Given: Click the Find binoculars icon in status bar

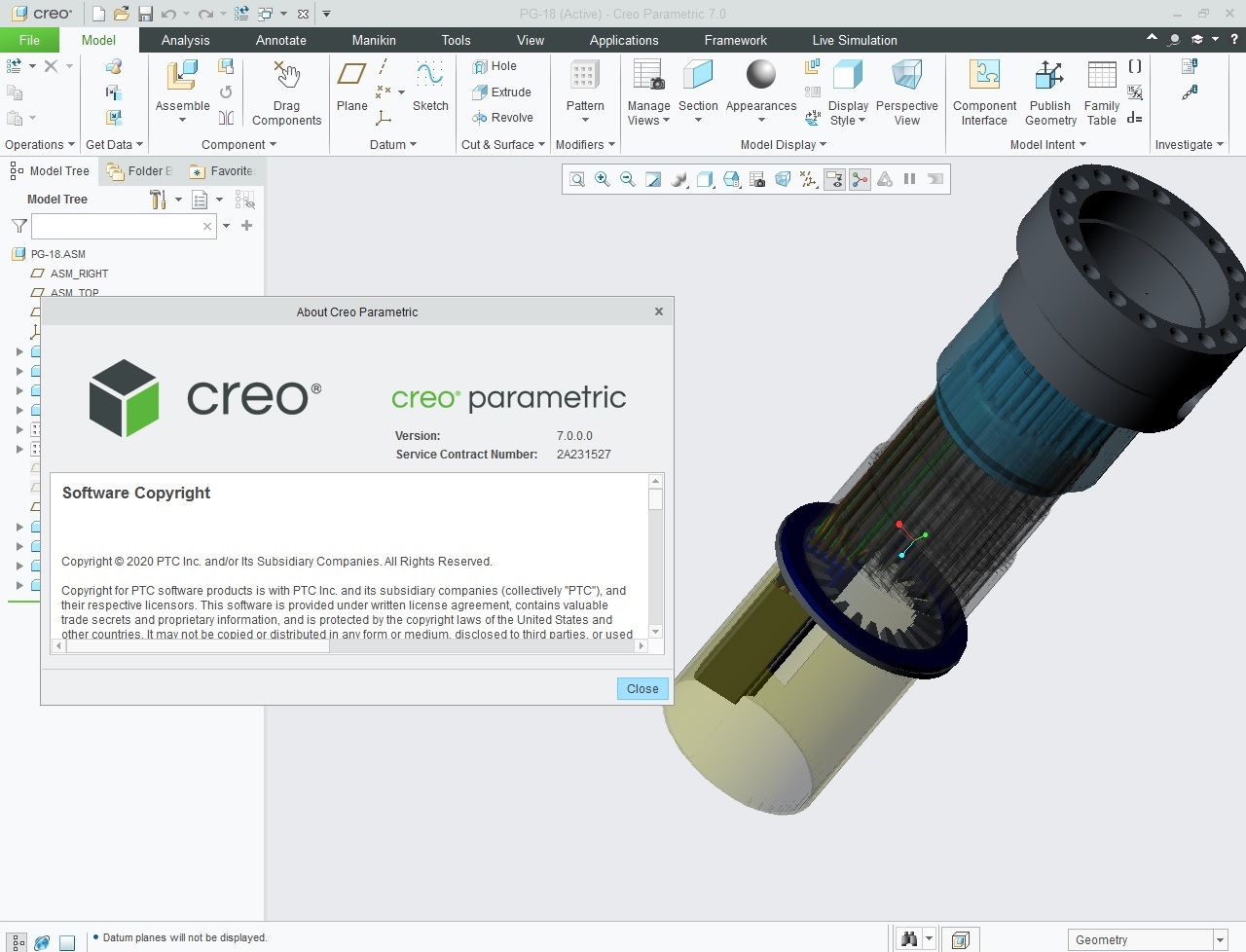Looking at the screenshot, I should point(909,939).
